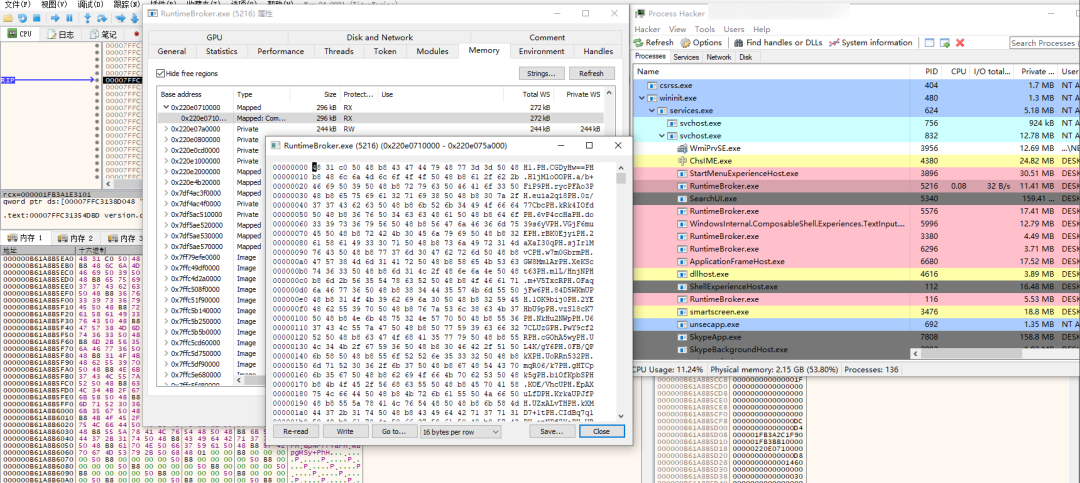Image resolution: width=1080 pixels, height=483 pixels.
Task: Click the run arrow icon in debugger toolbar
Action: 56,18
